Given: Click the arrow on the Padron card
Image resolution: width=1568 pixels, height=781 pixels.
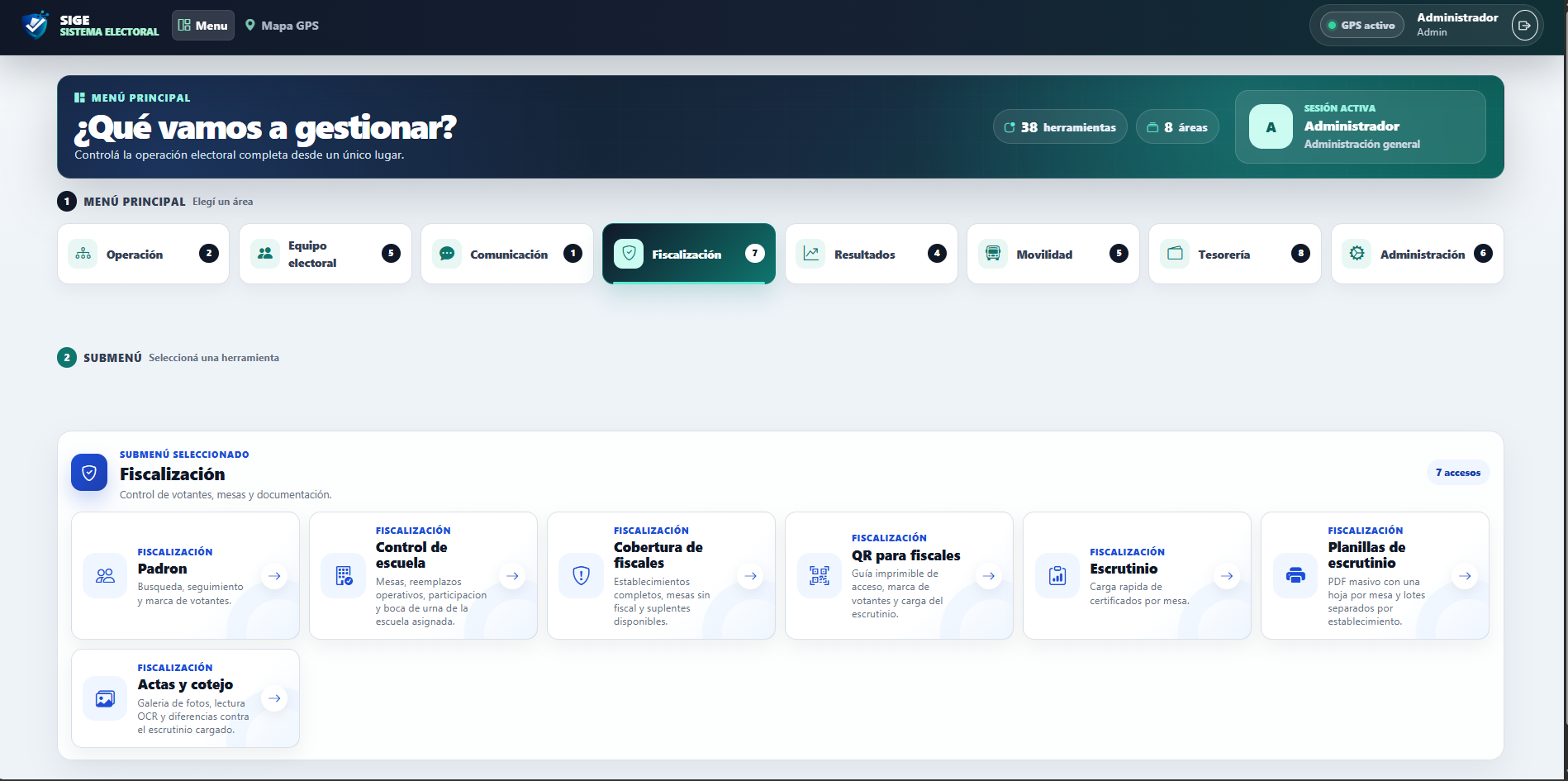Looking at the screenshot, I should (274, 575).
